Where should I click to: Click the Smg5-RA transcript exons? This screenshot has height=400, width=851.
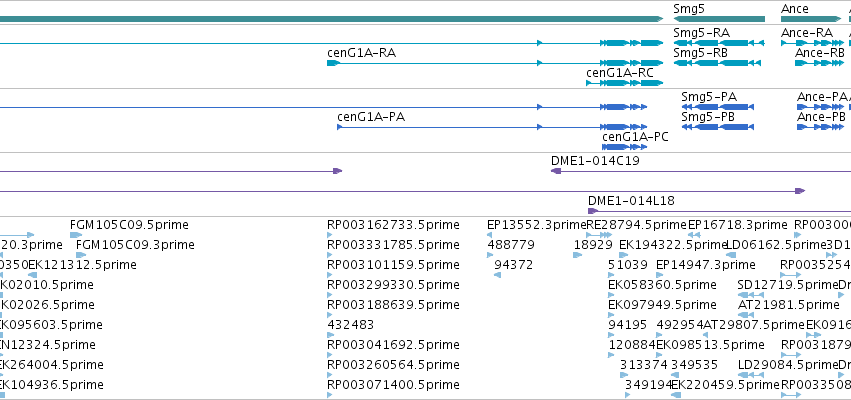[719, 43]
